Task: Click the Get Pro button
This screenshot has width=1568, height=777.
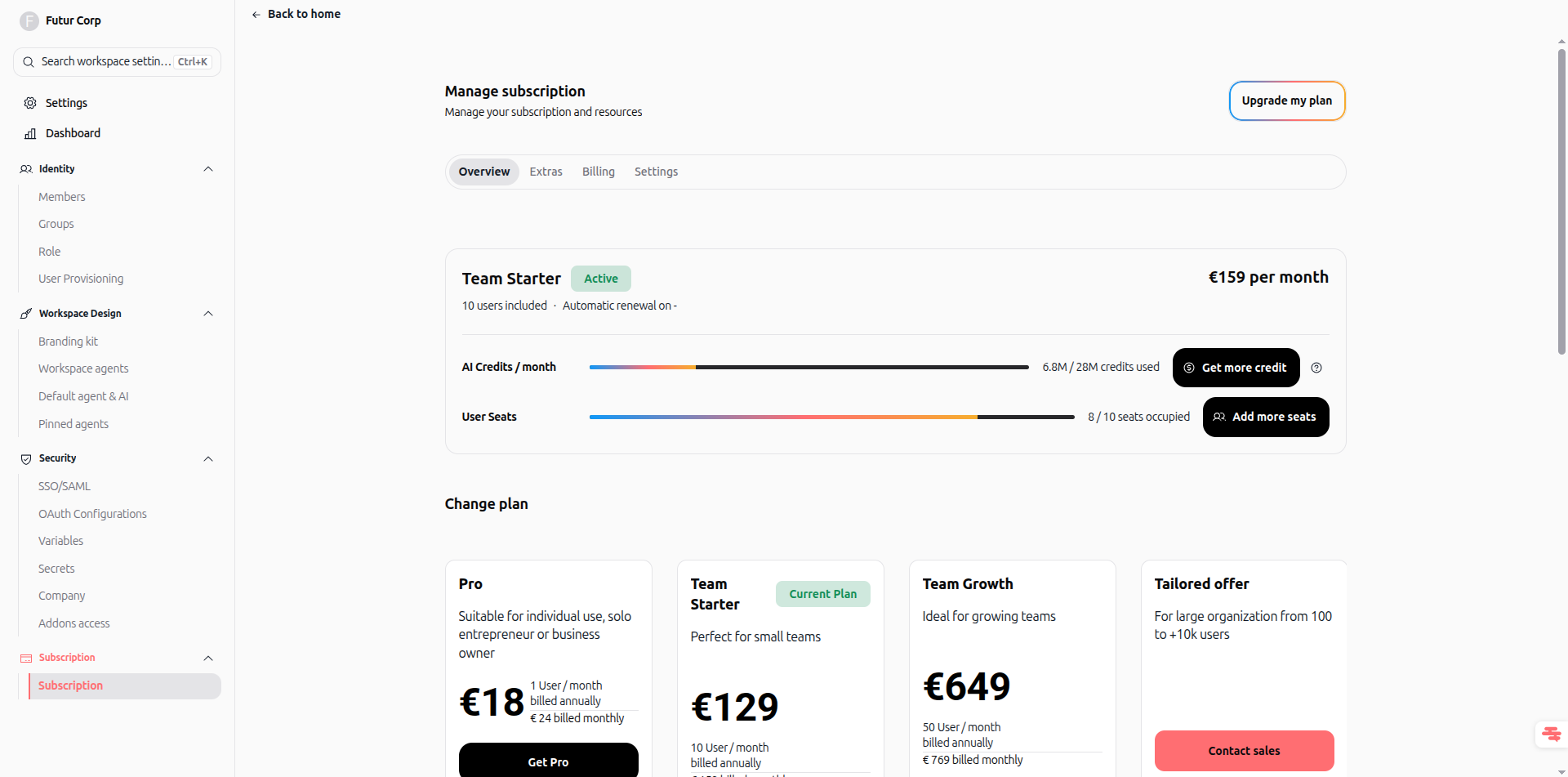Action: click(548, 761)
